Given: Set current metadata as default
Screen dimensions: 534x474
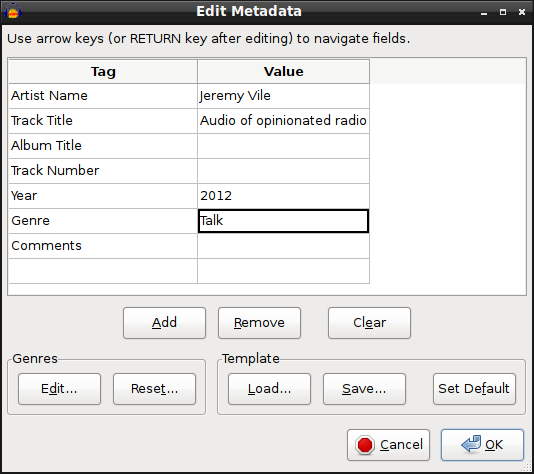Looking at the screenshot, I should click(474, 389).
